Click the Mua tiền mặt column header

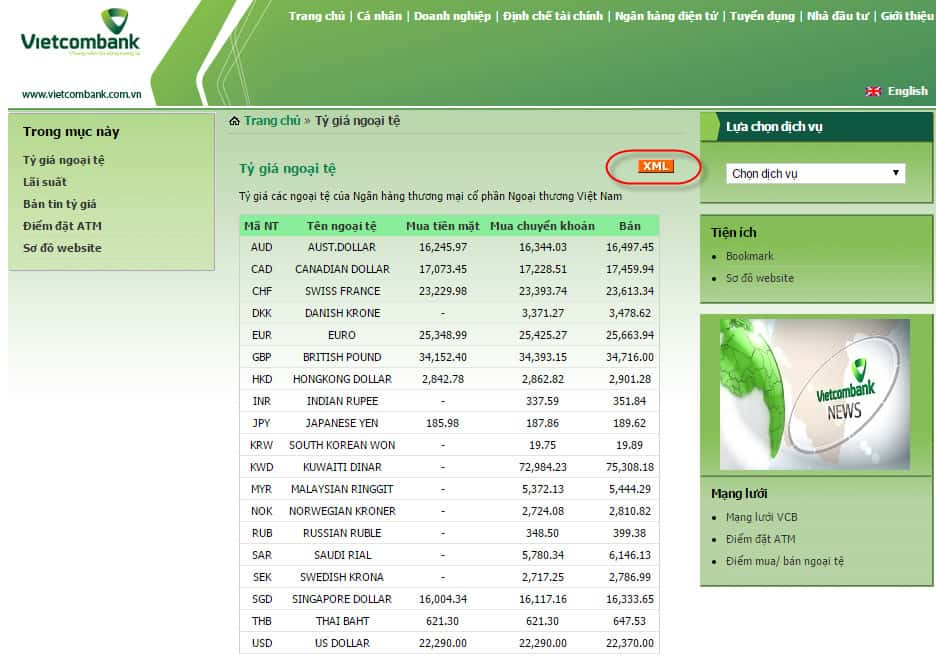(443, 226)
